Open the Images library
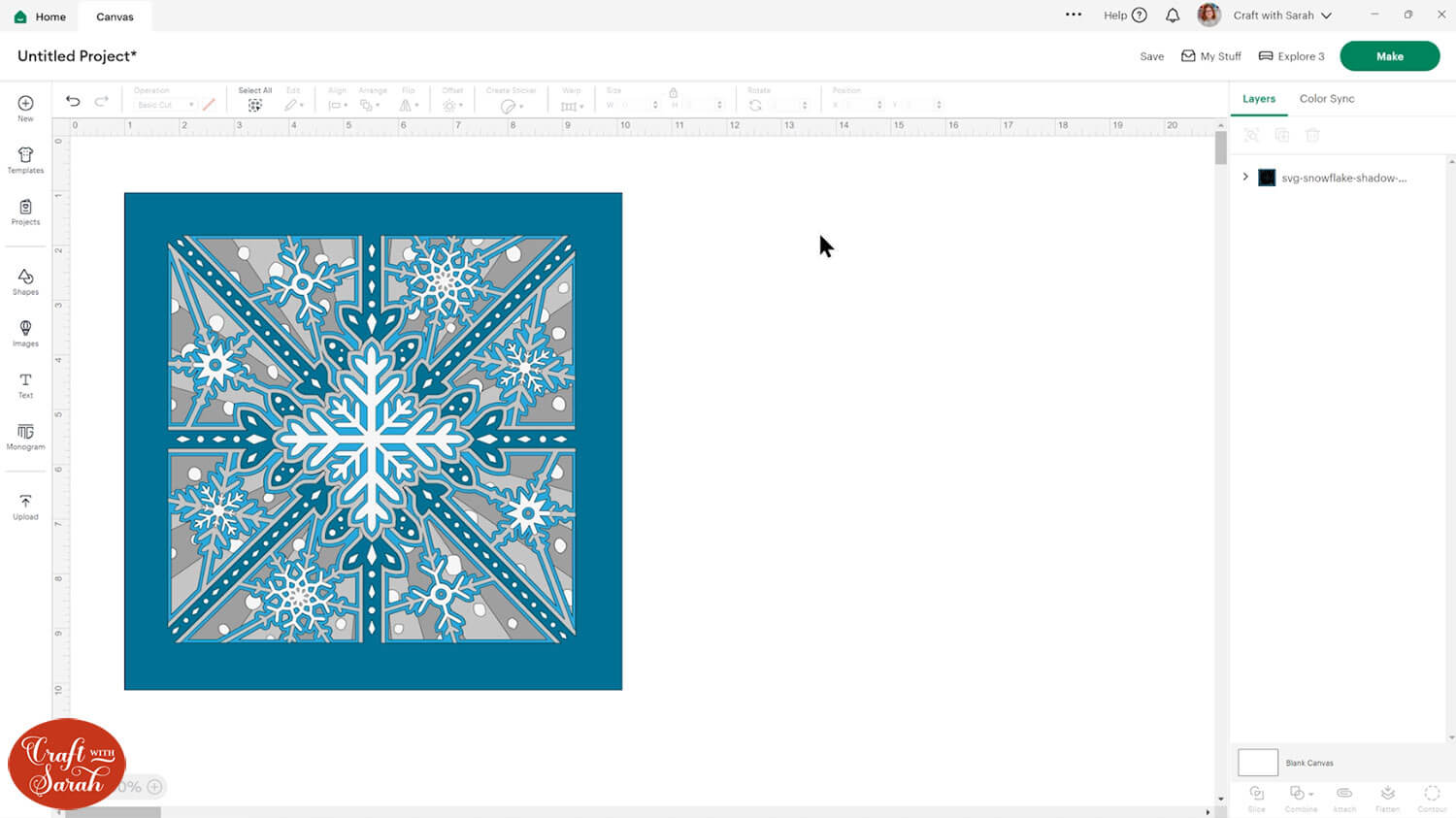 (25, 333)
